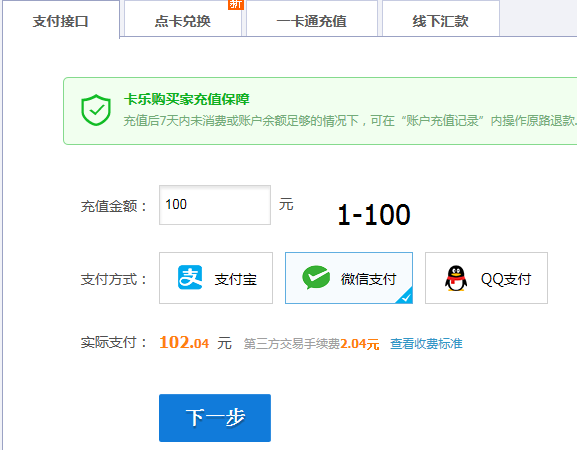The image size is (577, 450).
Task: Click the 102.04 actual payment amount
Action: [184, 343]
